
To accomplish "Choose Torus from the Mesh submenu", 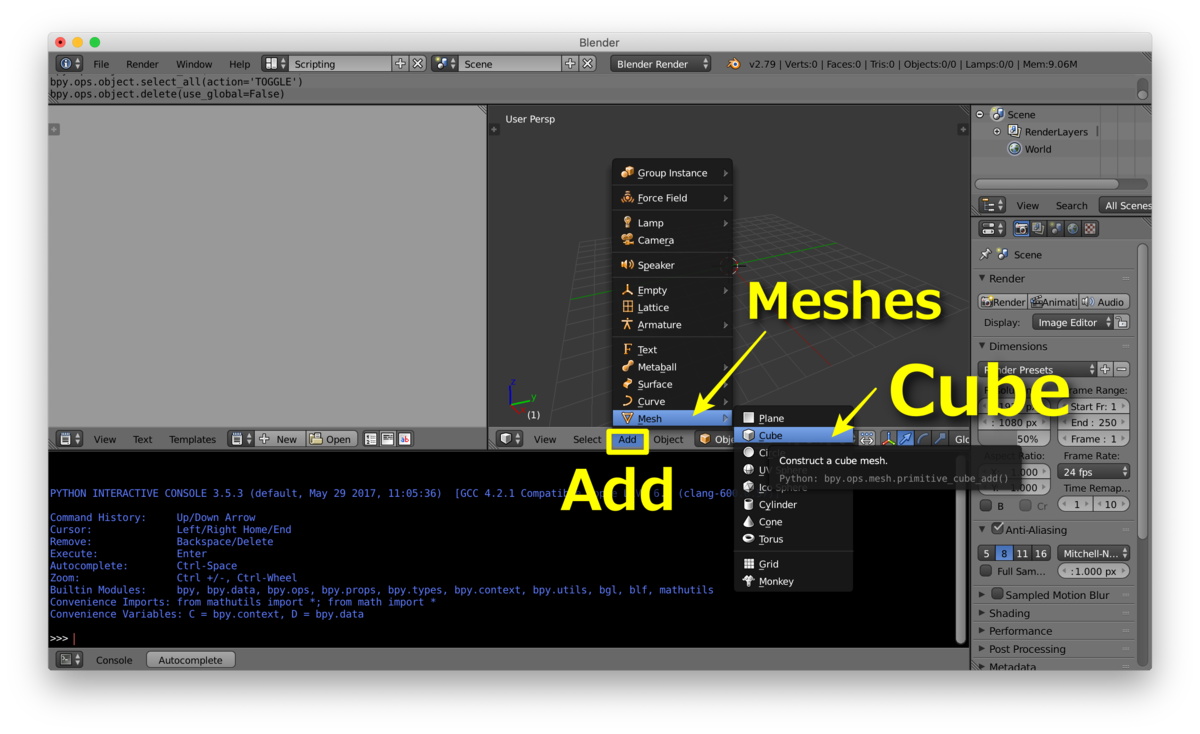I will click(795, 539).
